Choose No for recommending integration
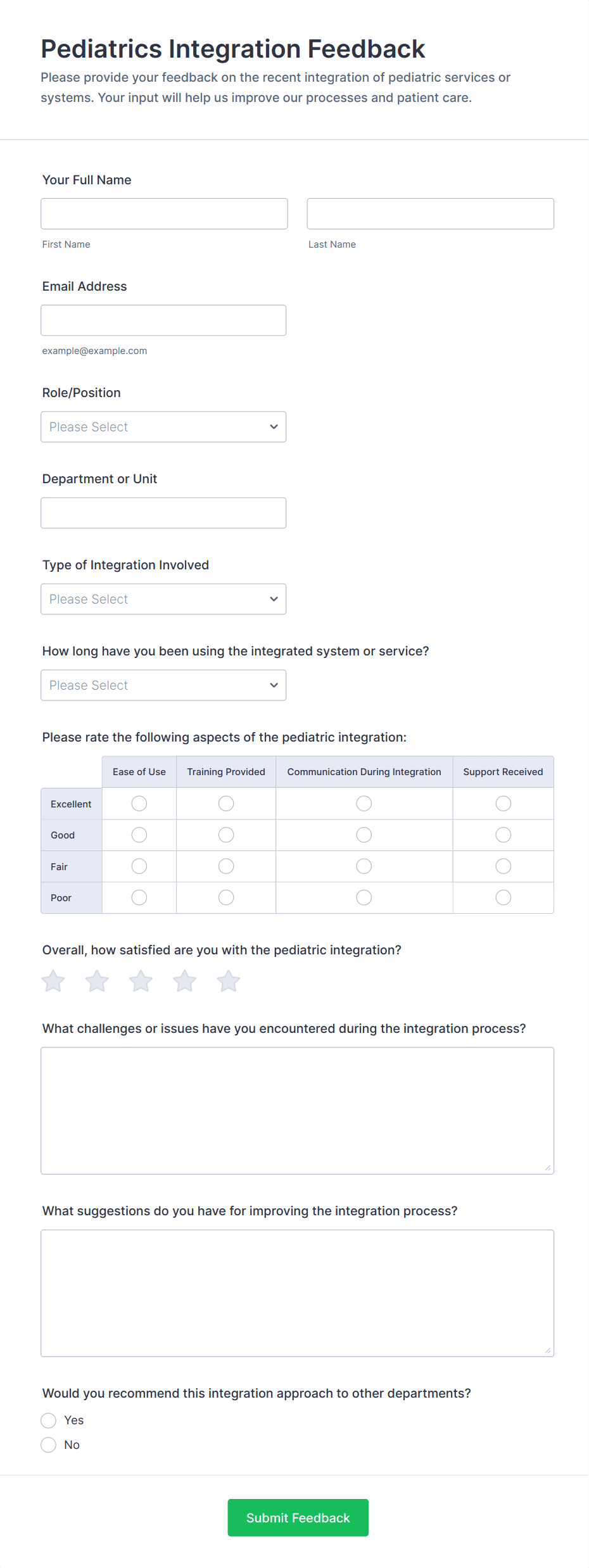 coord(49,1445)
